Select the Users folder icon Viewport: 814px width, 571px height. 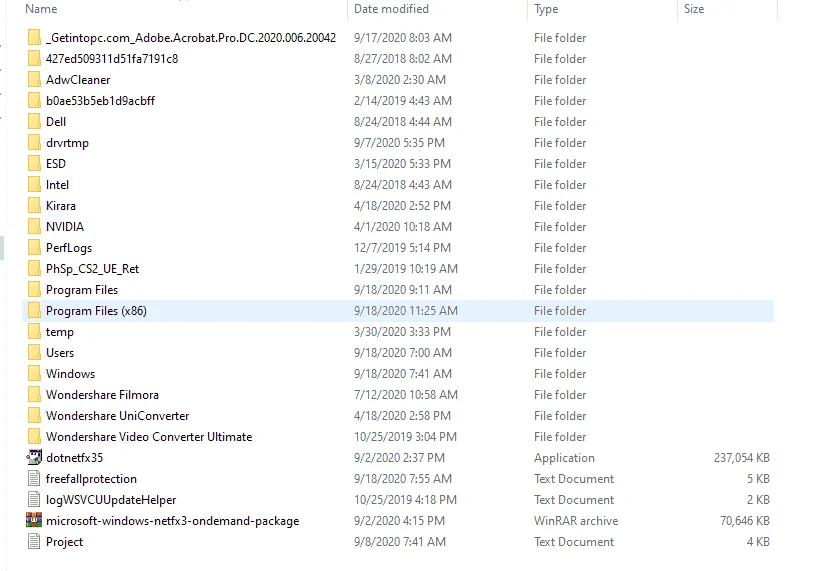[x=34, y=352]
